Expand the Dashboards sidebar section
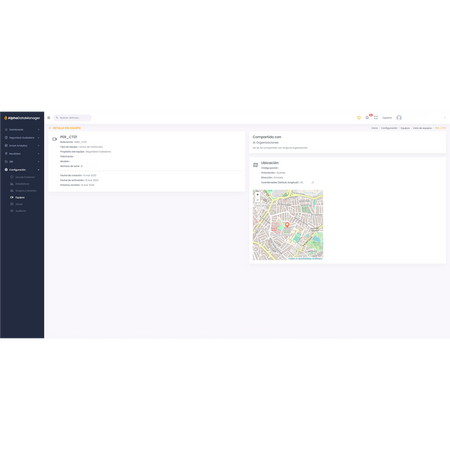The image size is (450, 450). tap(22, 130)
